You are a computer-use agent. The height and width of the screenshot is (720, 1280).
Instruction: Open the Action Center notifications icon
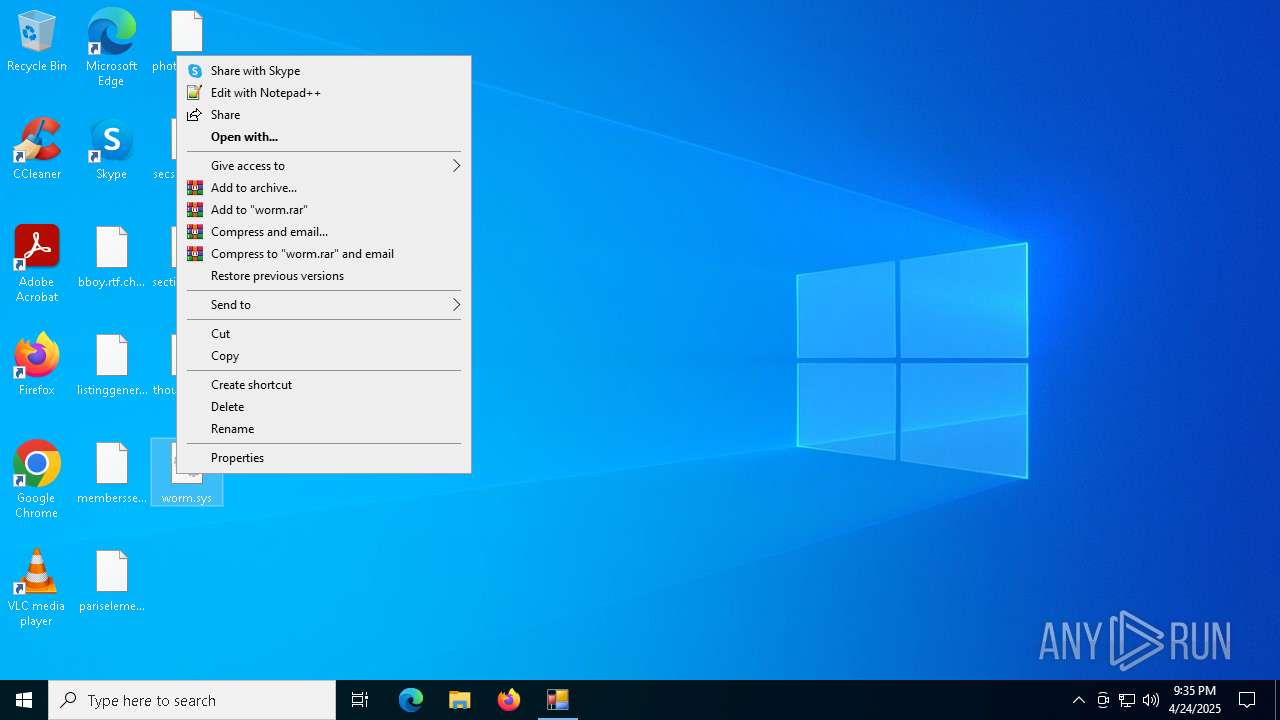(x=1247, y=700)
